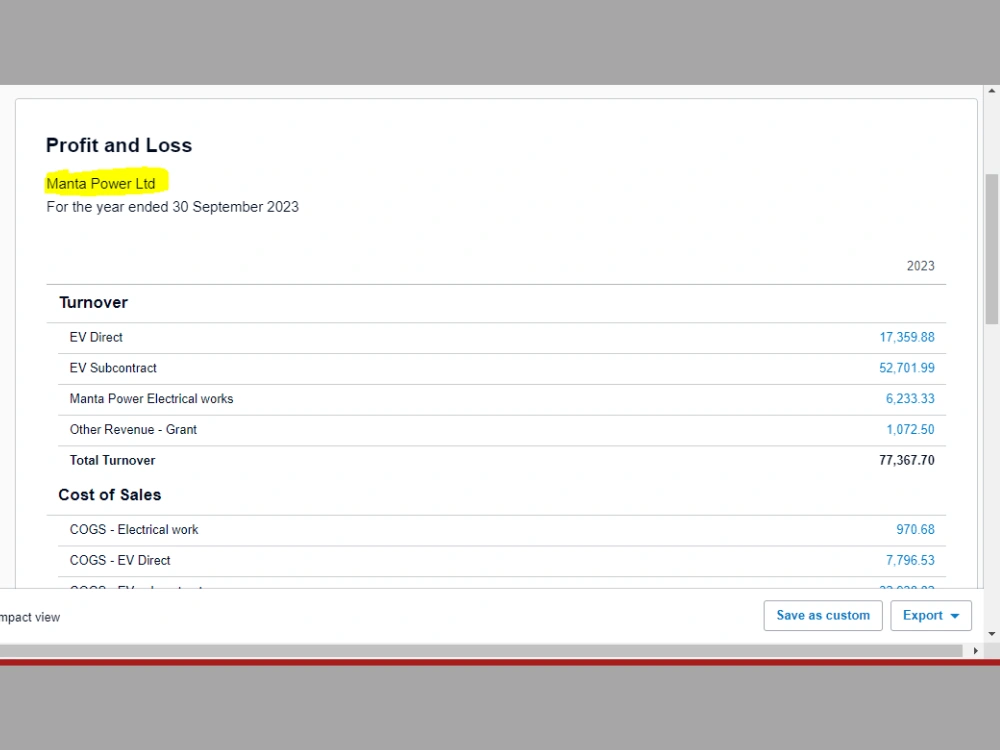Click the Save as custom button
This screenshot has height=750, width=1000.
pos(823,615)
